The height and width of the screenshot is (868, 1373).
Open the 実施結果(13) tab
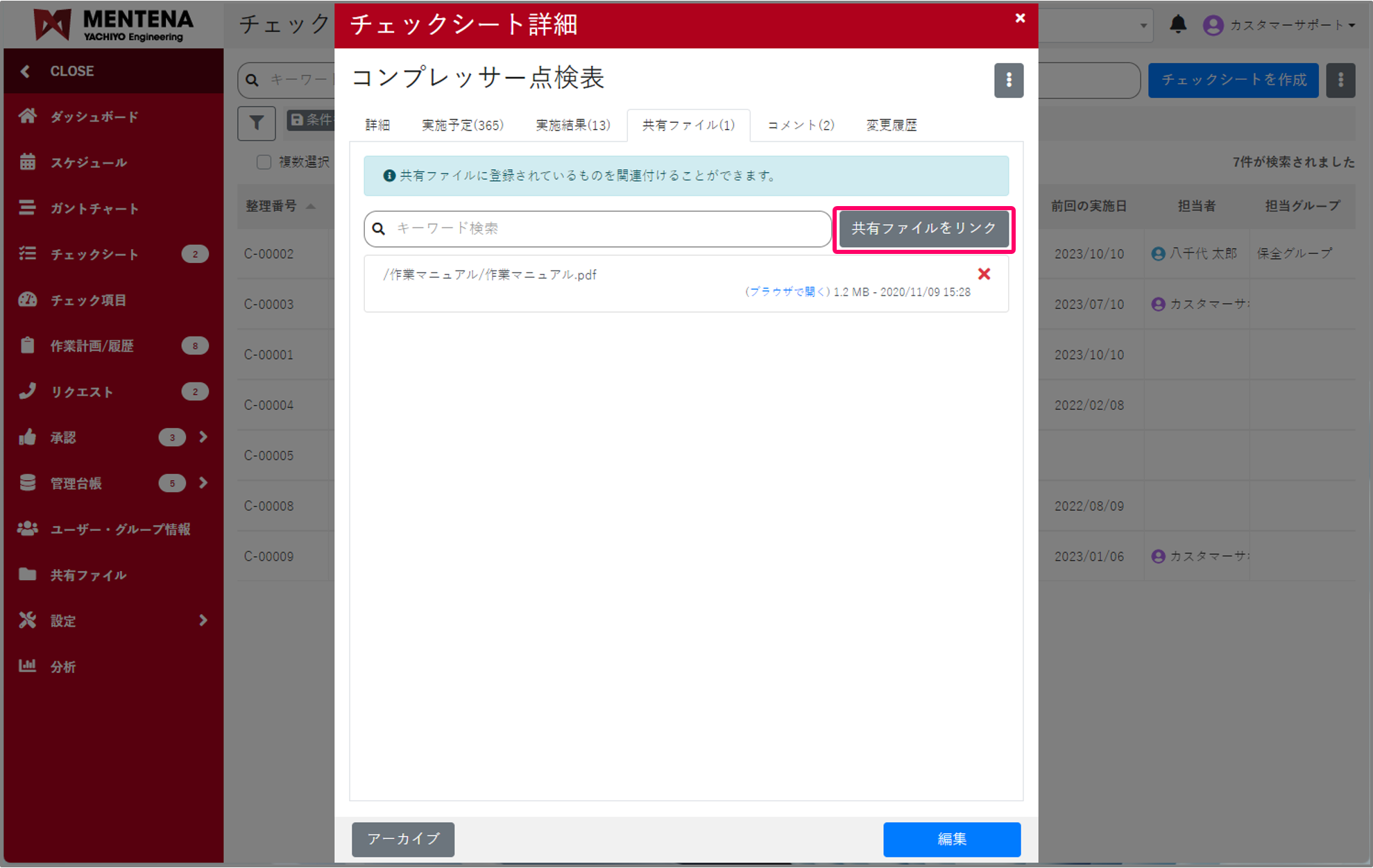click(x=572, y=125)
